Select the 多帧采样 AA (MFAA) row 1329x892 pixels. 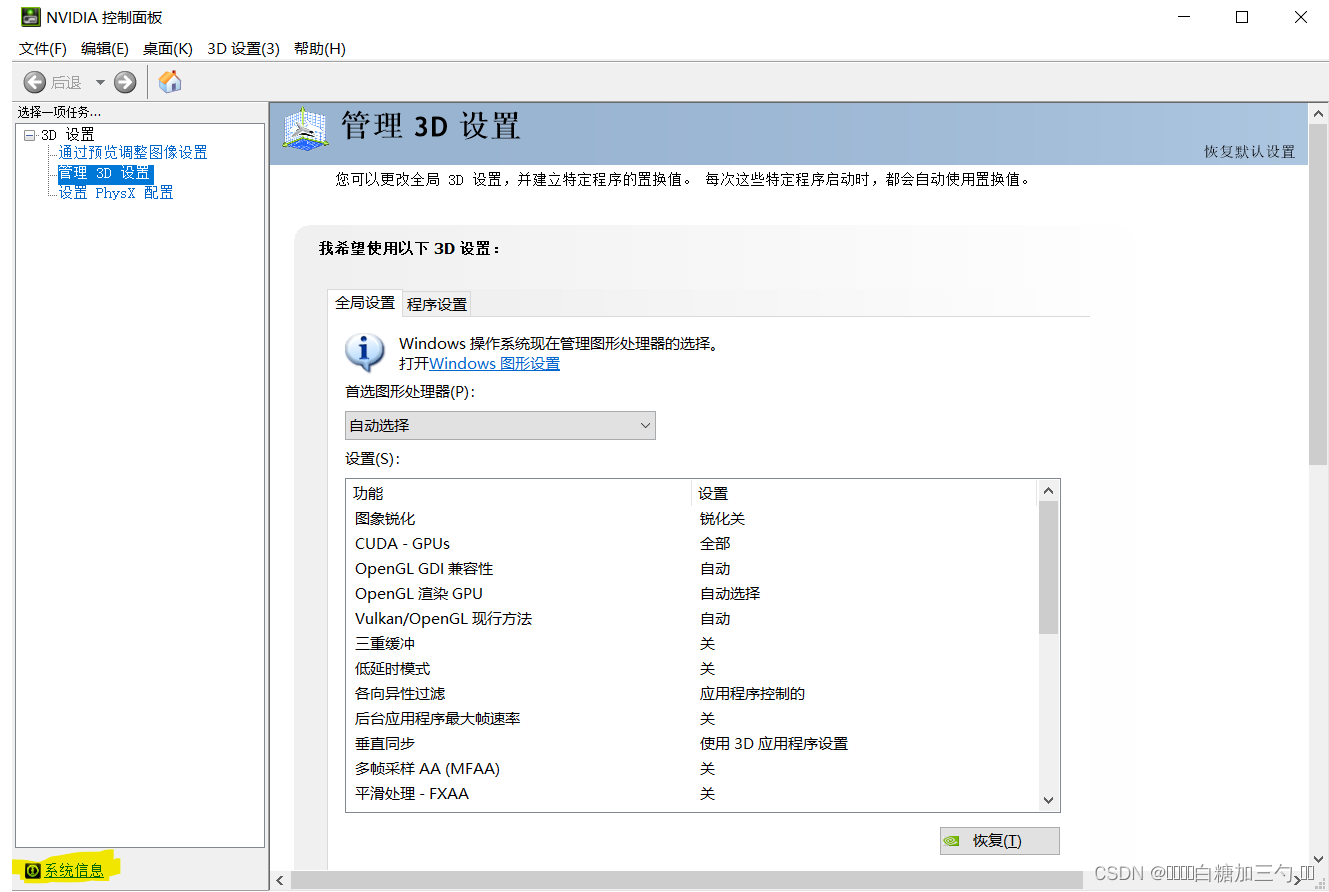693,769
